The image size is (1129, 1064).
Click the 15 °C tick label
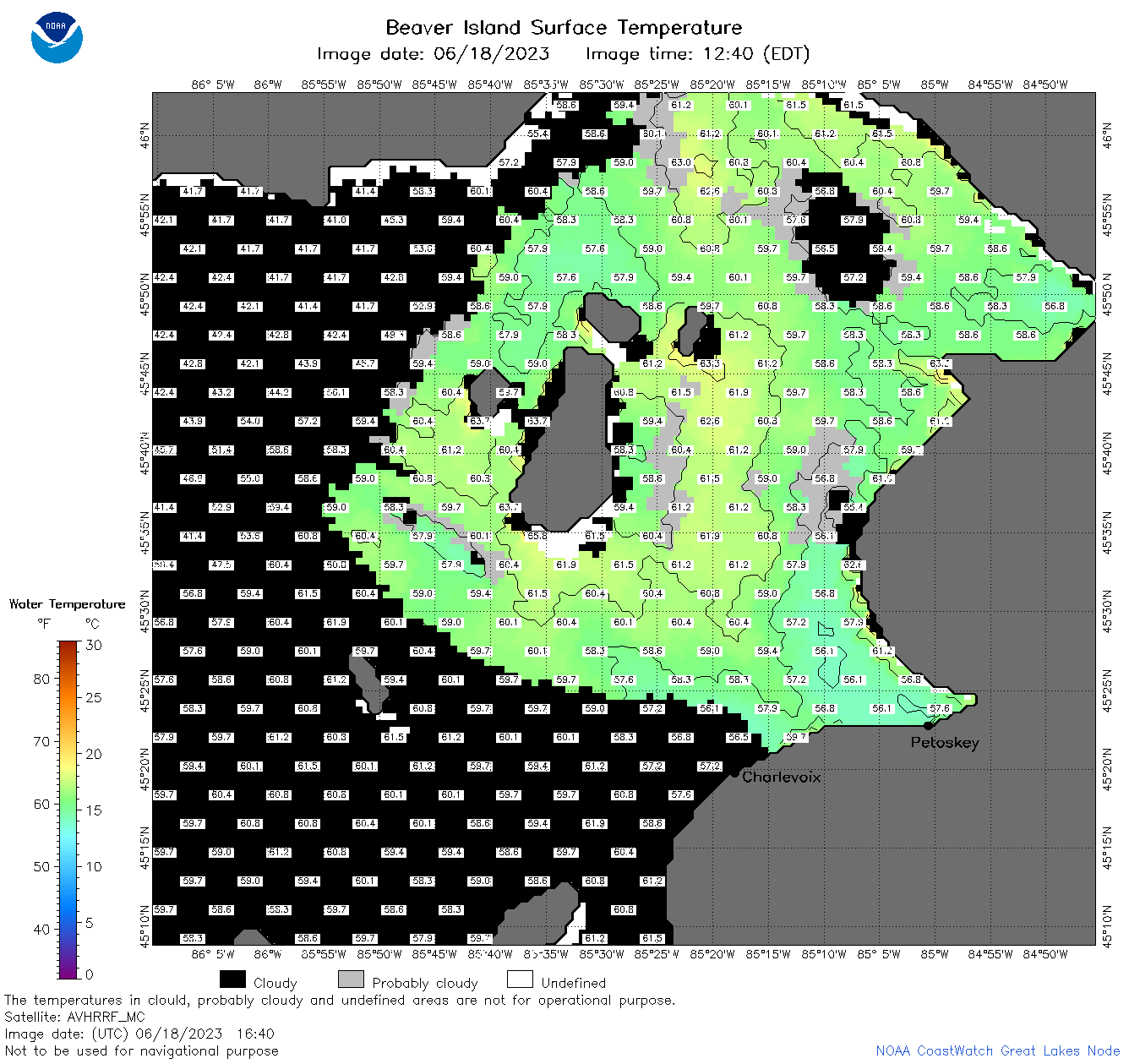(x=94, y=810)
